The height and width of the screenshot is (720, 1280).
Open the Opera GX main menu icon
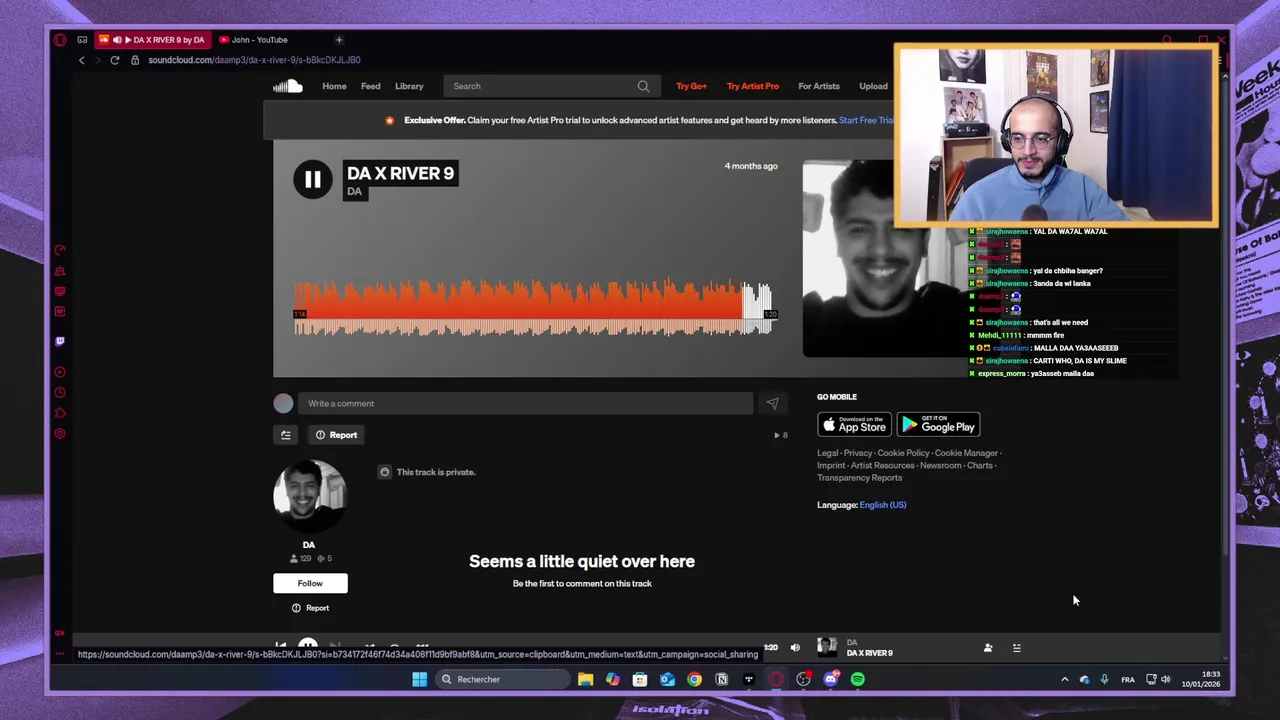tap(60, 40)
